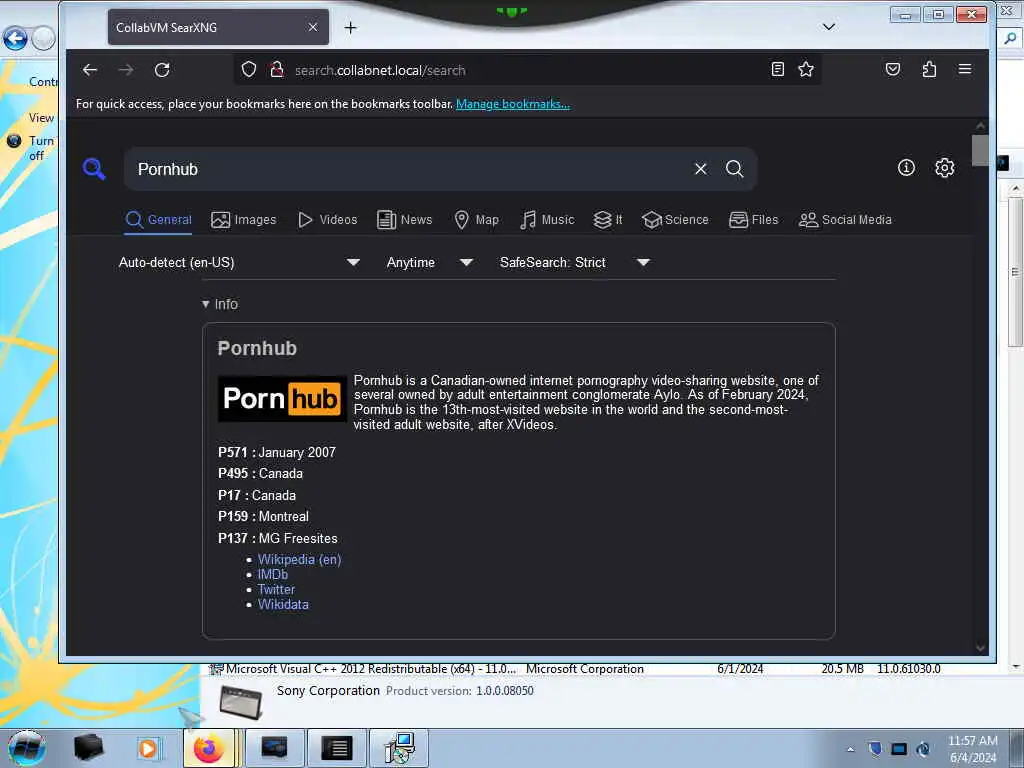Open the list all tabs chevron

tap(829, 27)
